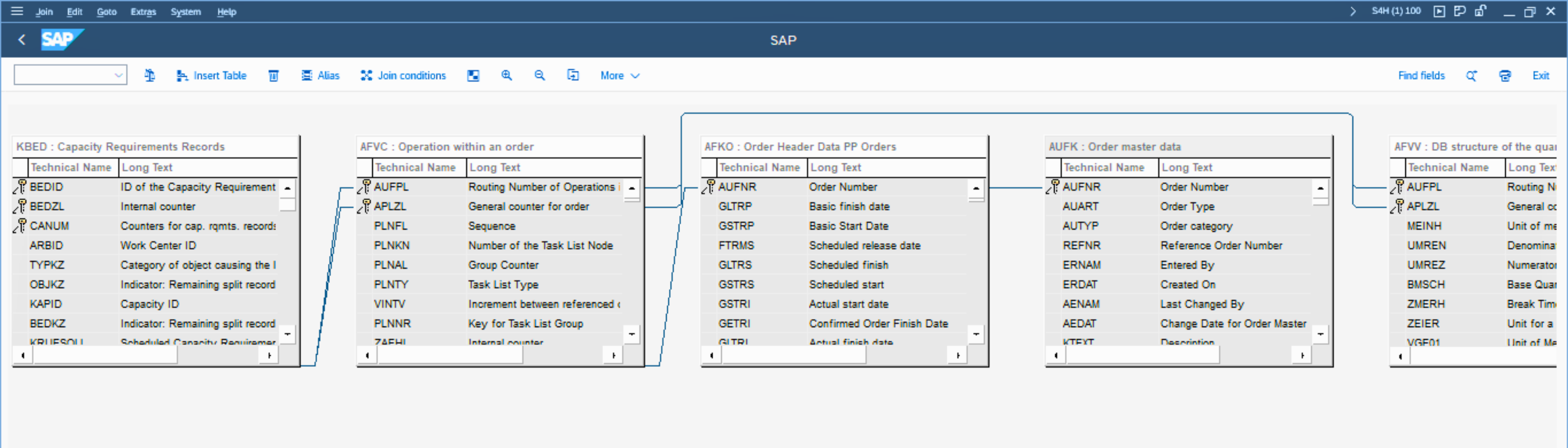Screen dimensions: 1568x448
Task: Click the zoom out magnifier icon
Action: 539,75
